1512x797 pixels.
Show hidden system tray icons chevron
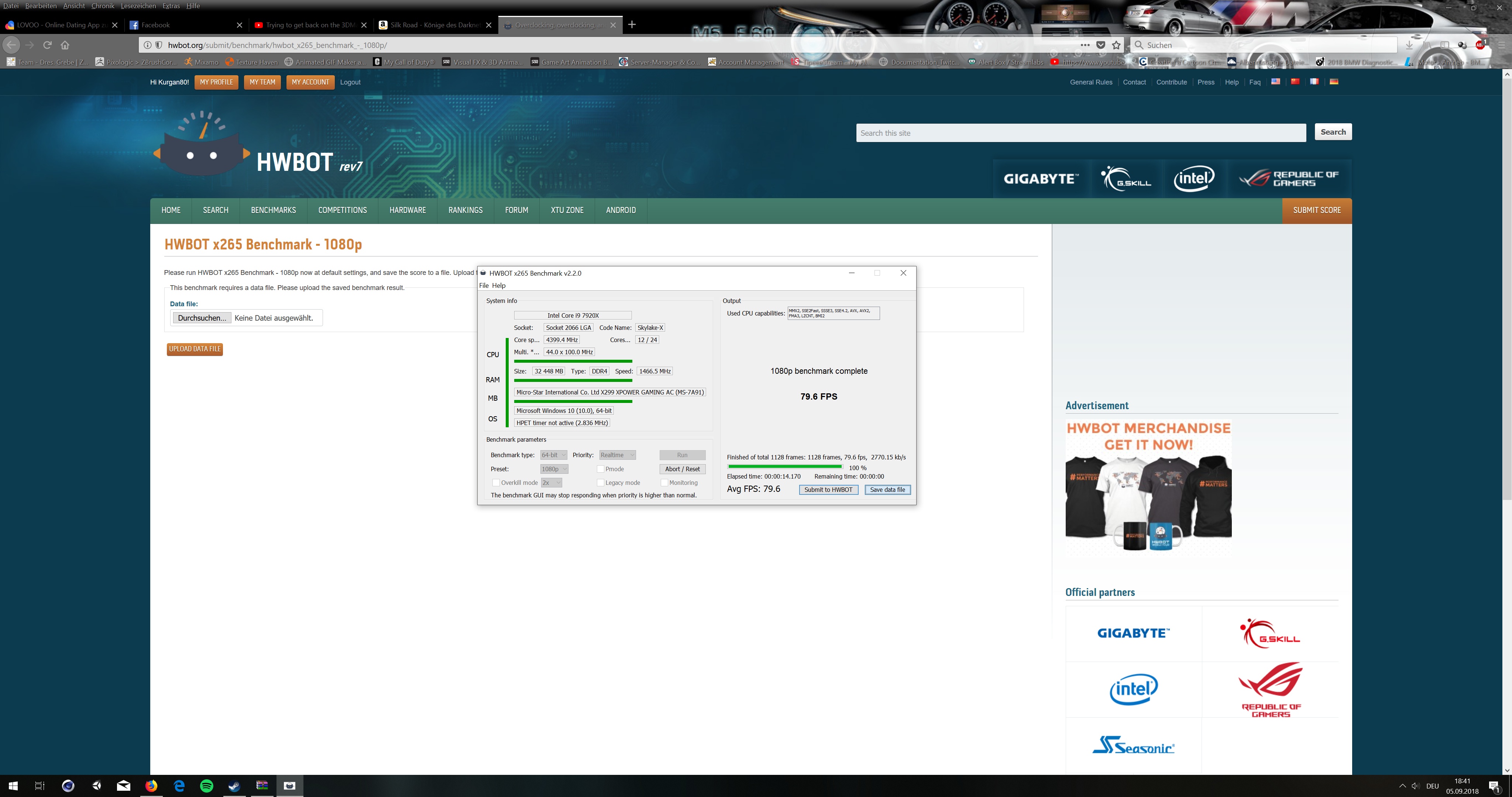point(1402,786)
